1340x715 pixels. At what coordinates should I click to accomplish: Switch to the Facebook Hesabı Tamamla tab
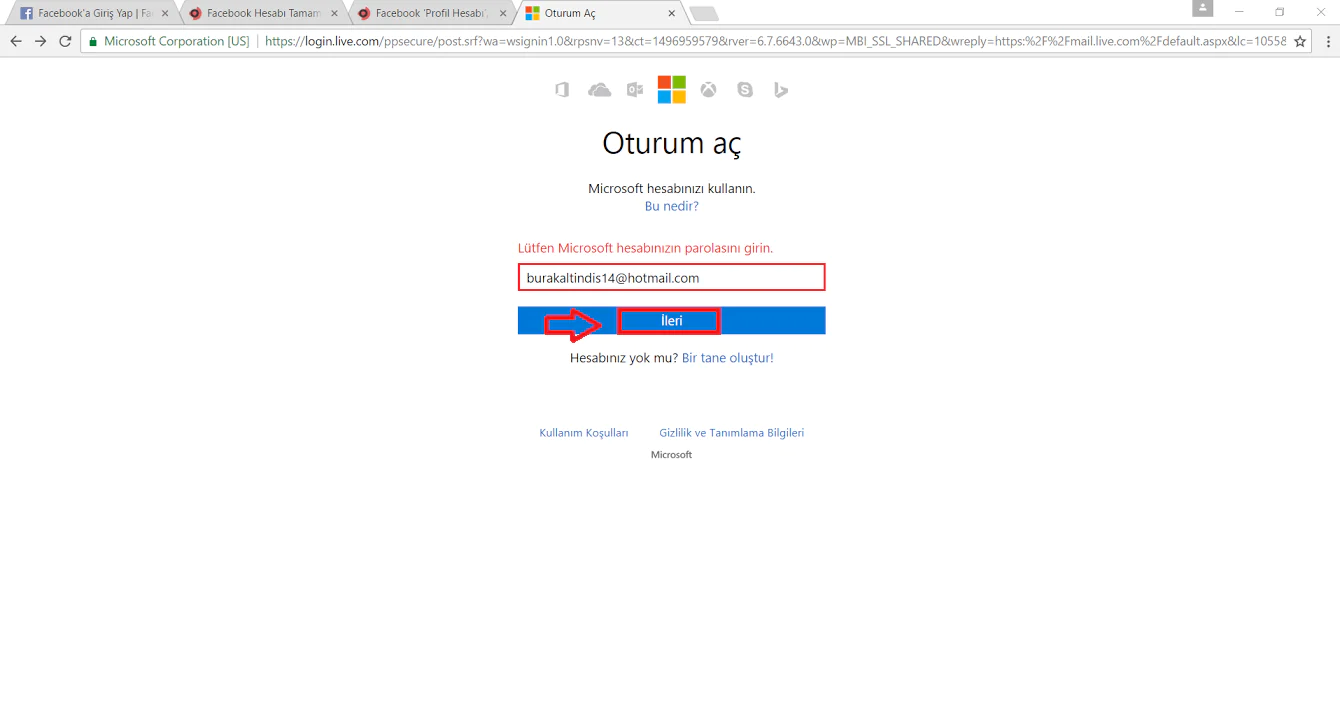[x=258, y=13]
